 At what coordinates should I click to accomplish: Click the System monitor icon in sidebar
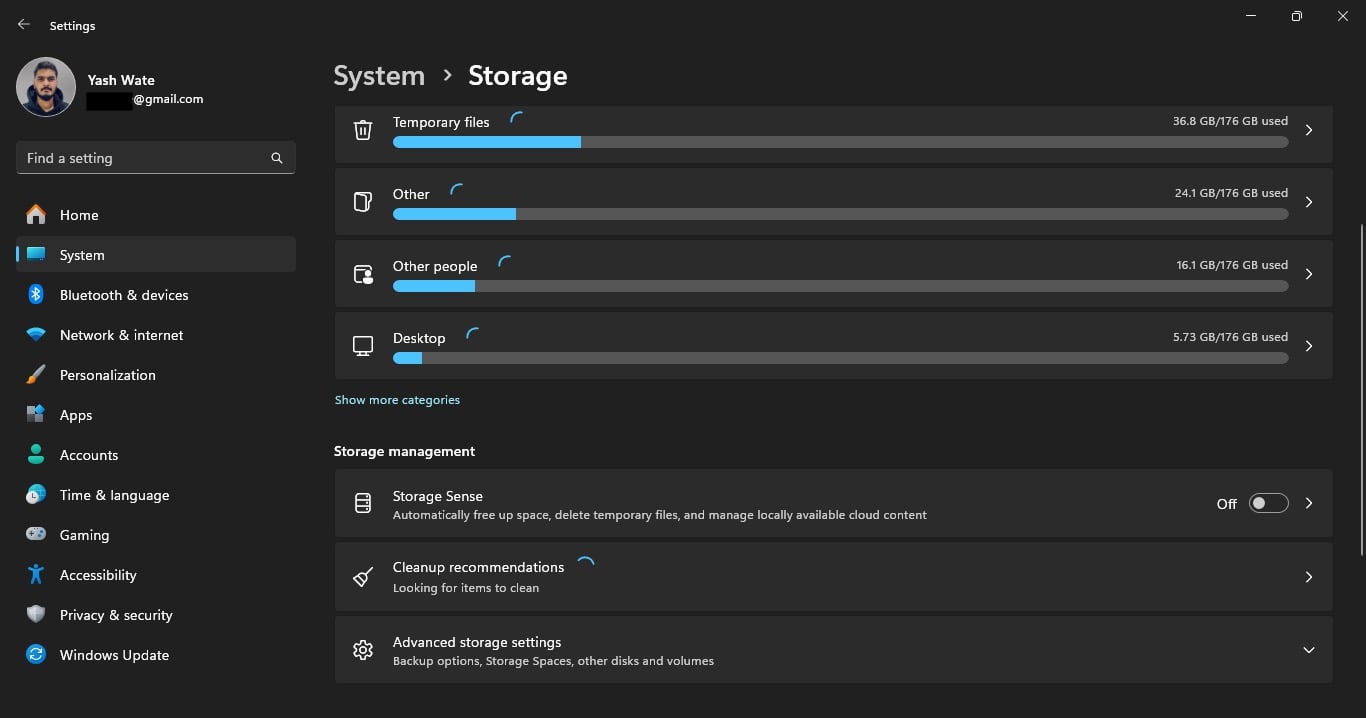pyautogui.click(x=36, y=254)
